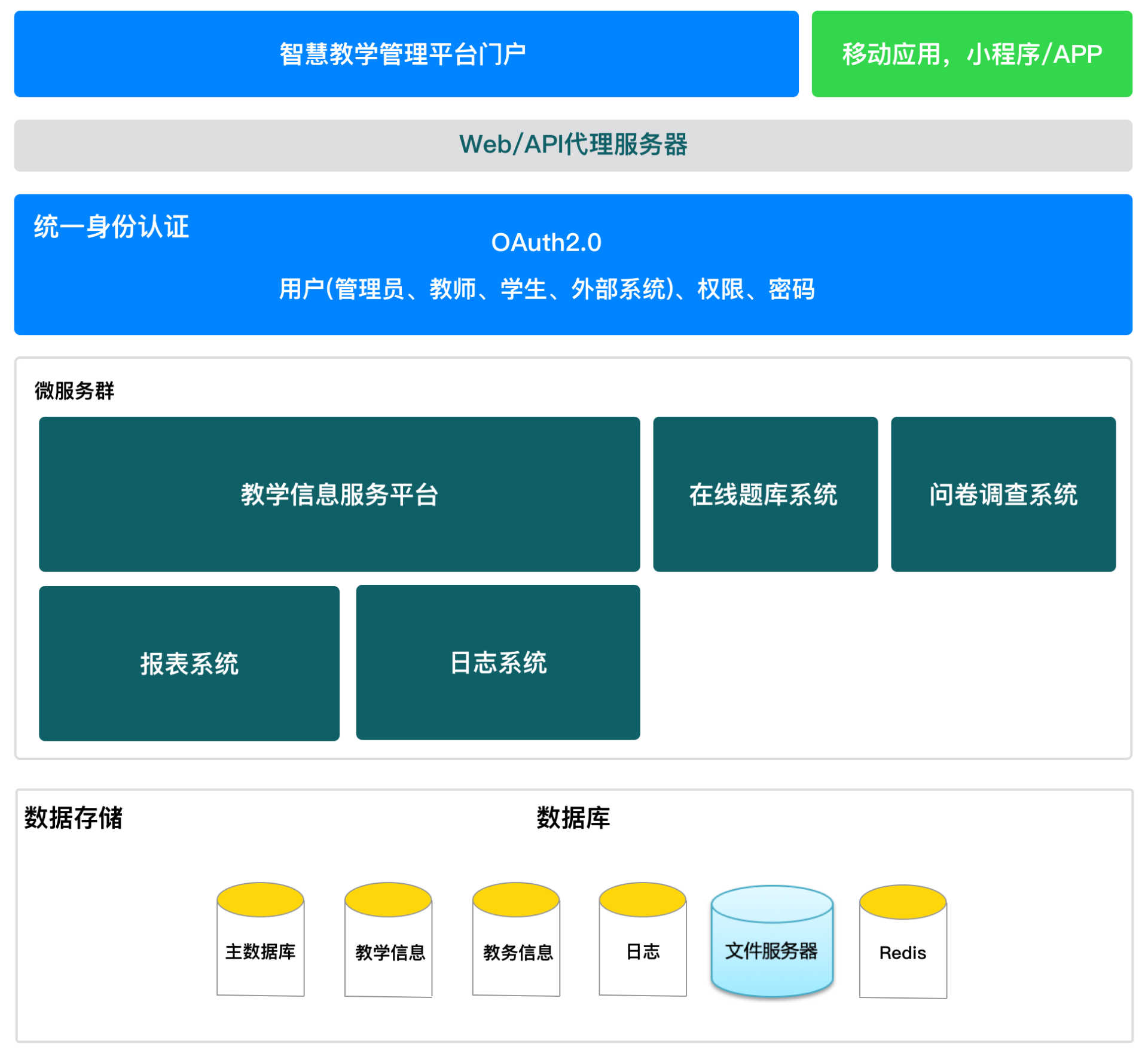This screenshot has width=1148, height=1056.
Task: Select the 问卷调查系统 service box
Action: pos(1003,495)
